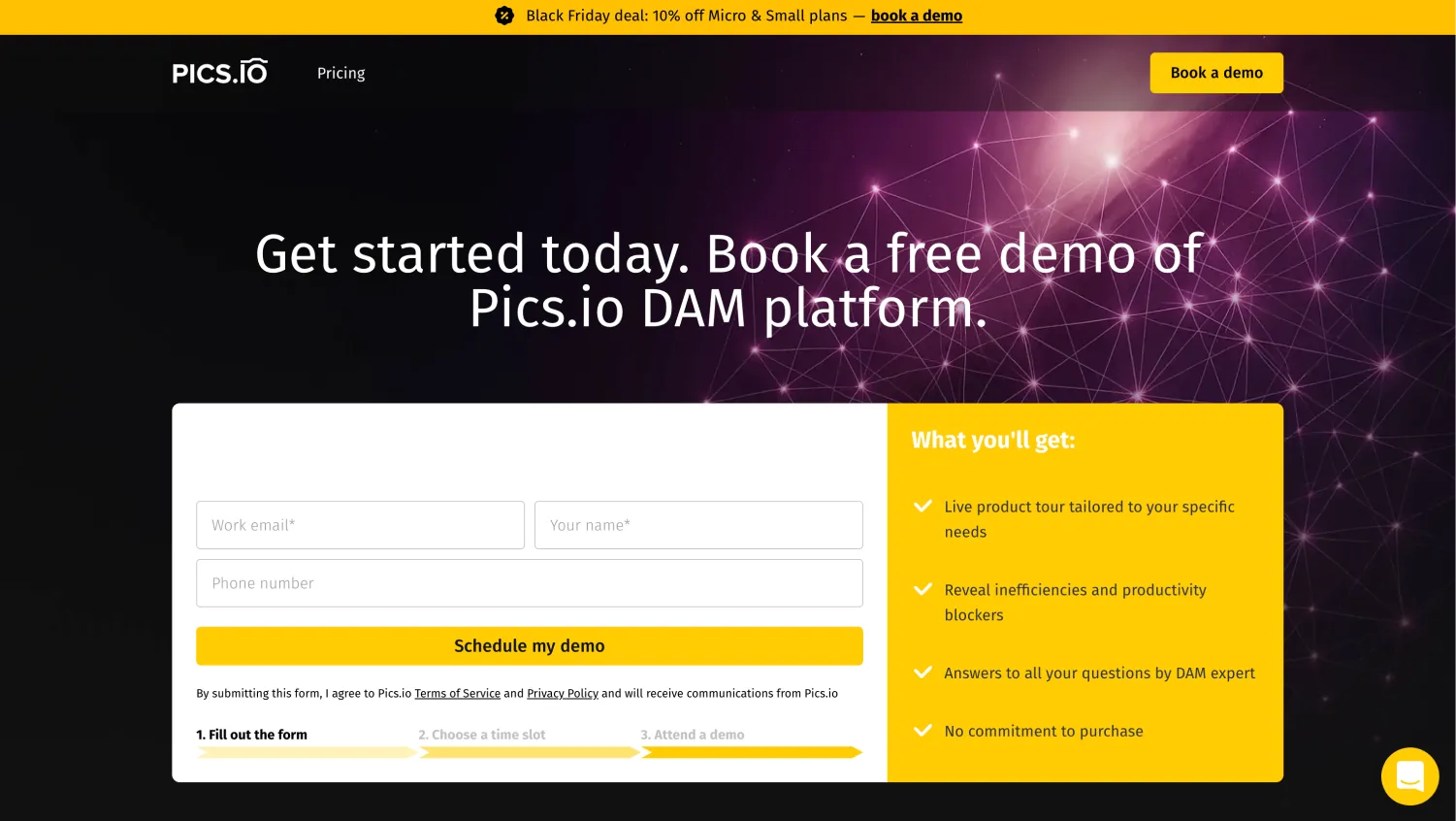Select step '1. Fill out the form'
Image resolution: width=1456 pixels, height=821 pixels.
pos(251,735)
